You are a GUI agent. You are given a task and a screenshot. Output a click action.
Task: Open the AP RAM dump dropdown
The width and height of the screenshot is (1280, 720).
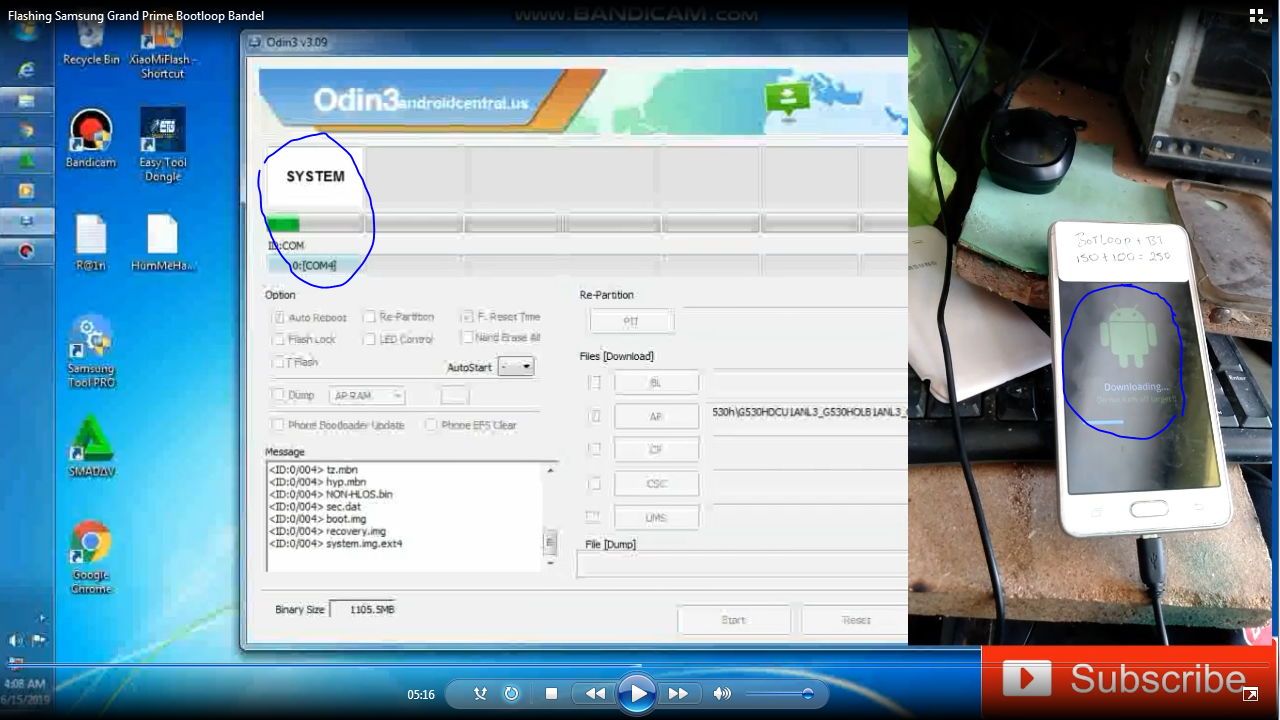pos(367,396)
